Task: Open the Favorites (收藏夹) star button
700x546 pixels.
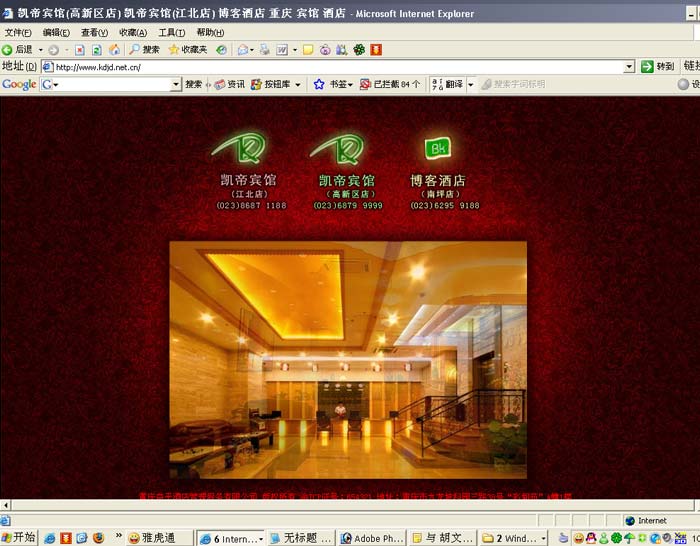Action: (187, 49)
